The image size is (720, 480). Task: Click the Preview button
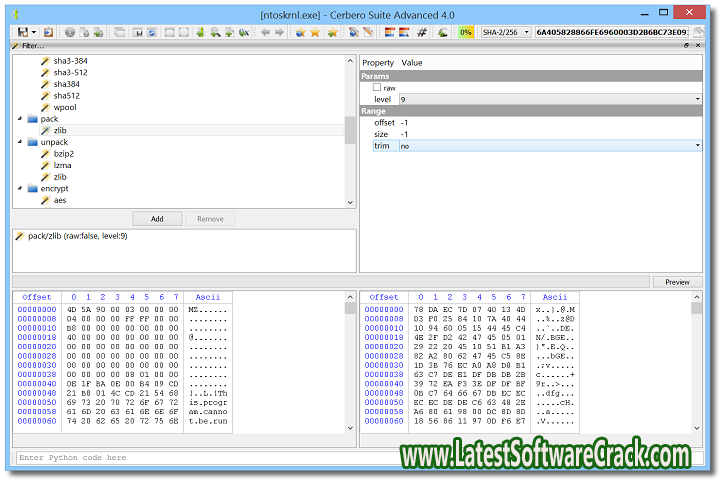click(x=677, y=282)
